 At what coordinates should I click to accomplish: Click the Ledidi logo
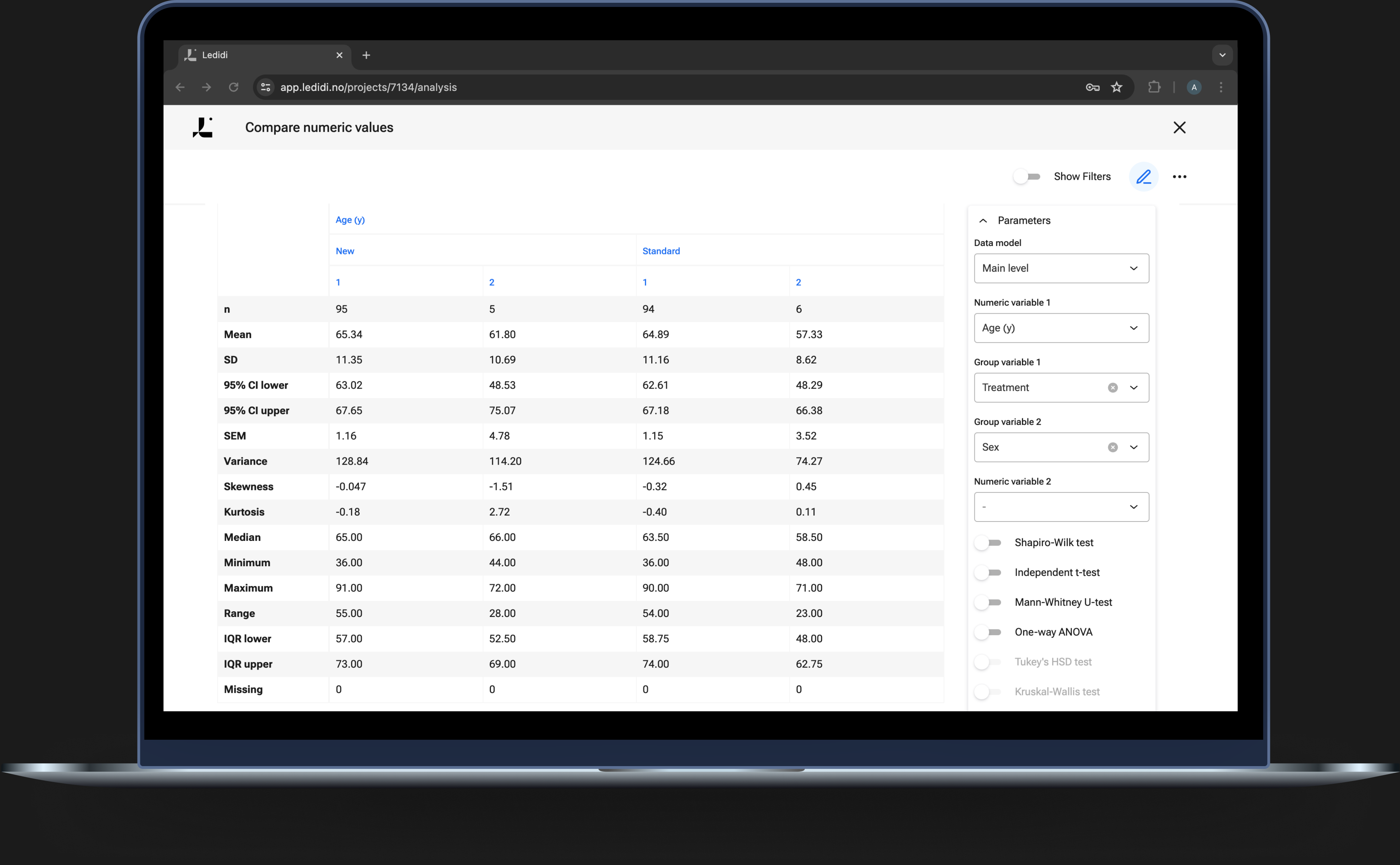tap(203, 127)
